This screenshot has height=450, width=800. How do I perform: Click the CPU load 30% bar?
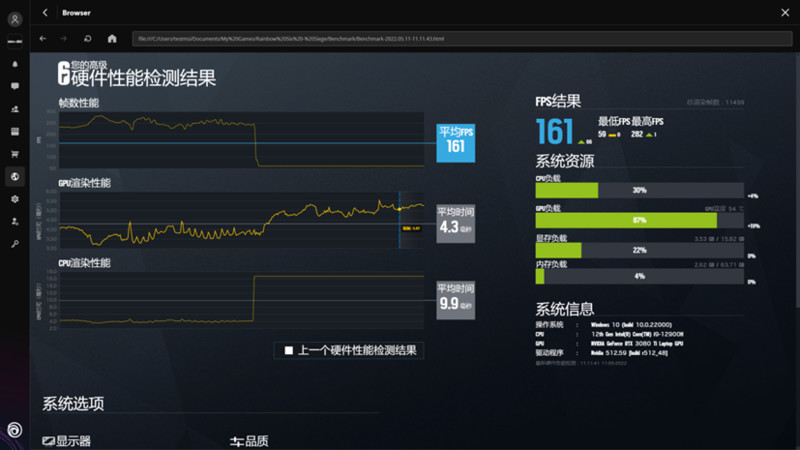[639, 190]
